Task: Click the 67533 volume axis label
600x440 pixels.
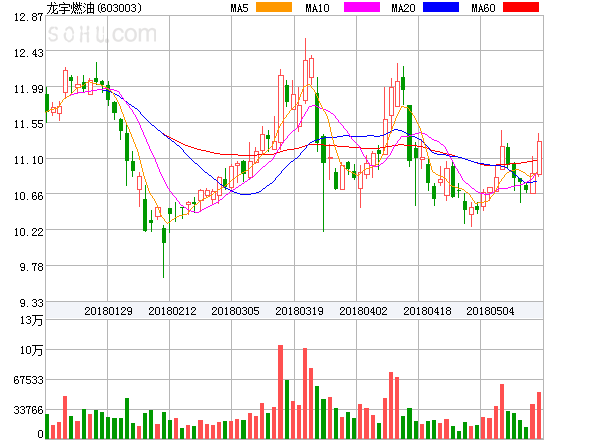Action: [x=29, y=380]
